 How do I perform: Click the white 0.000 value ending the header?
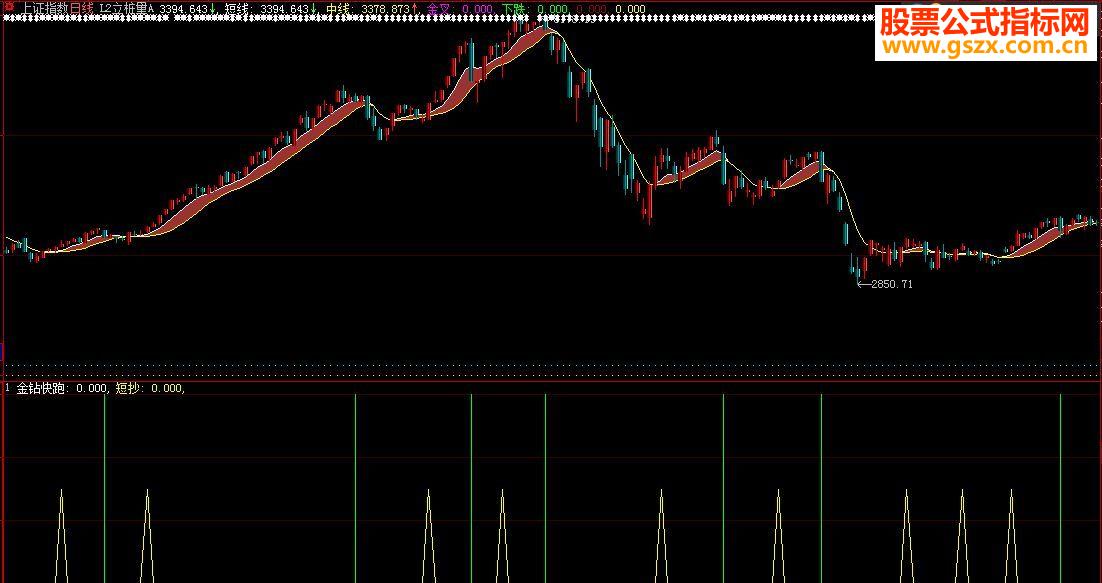(x=630, y=9)
